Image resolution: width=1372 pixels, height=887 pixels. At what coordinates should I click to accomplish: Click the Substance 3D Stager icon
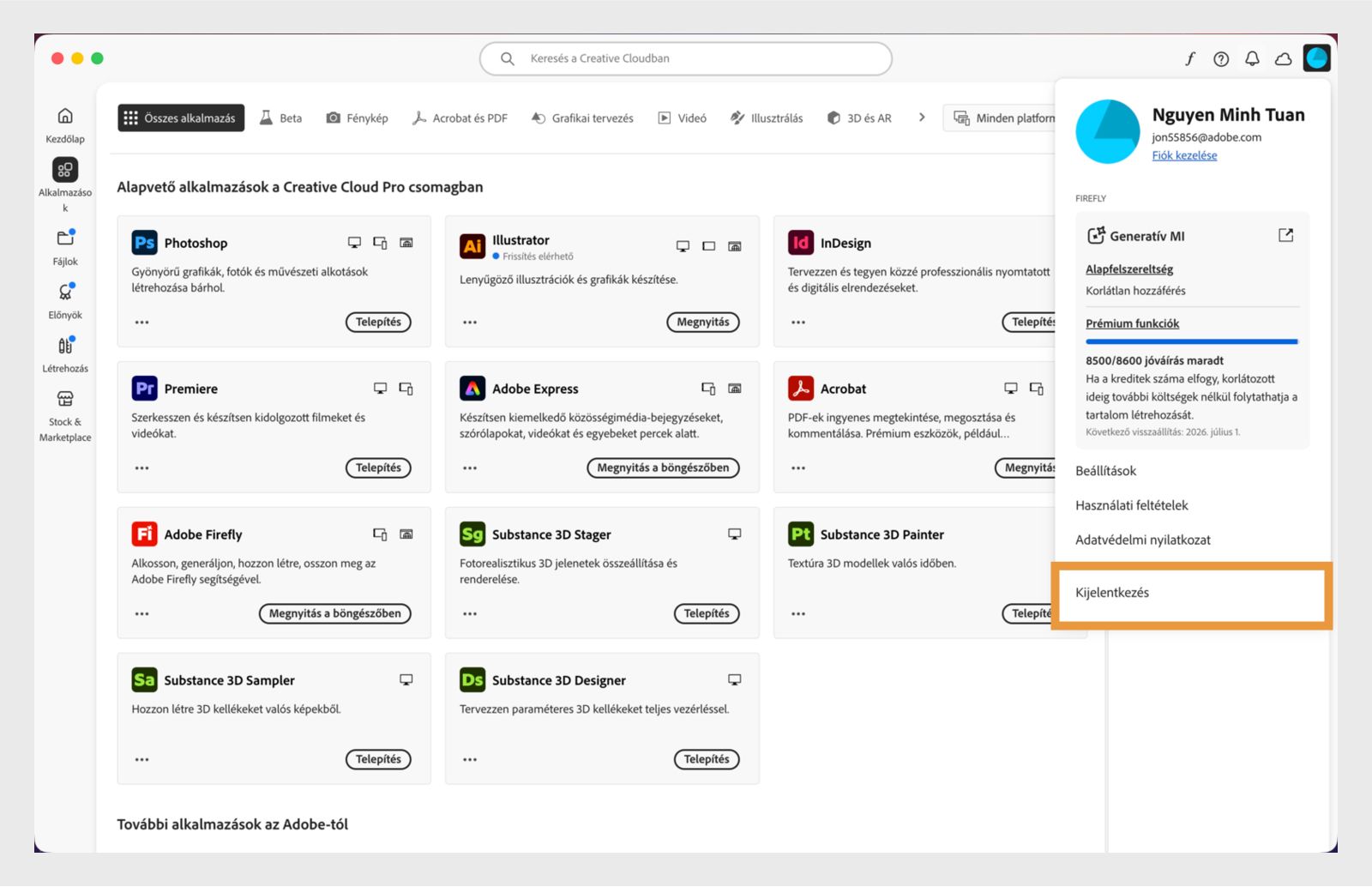click(472, 534)
